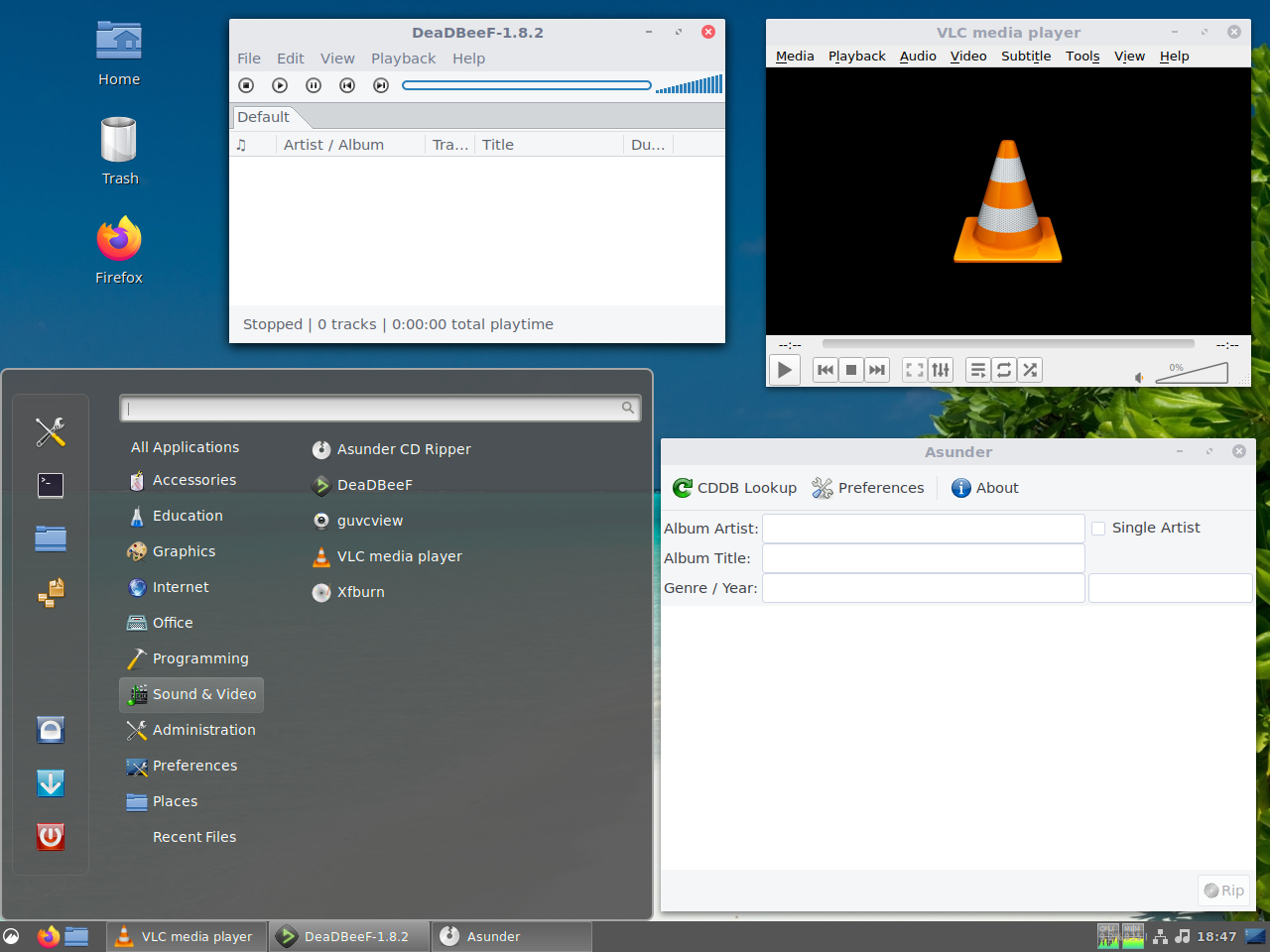
Task: Show VLC extended settings
Action: (941, 370)
